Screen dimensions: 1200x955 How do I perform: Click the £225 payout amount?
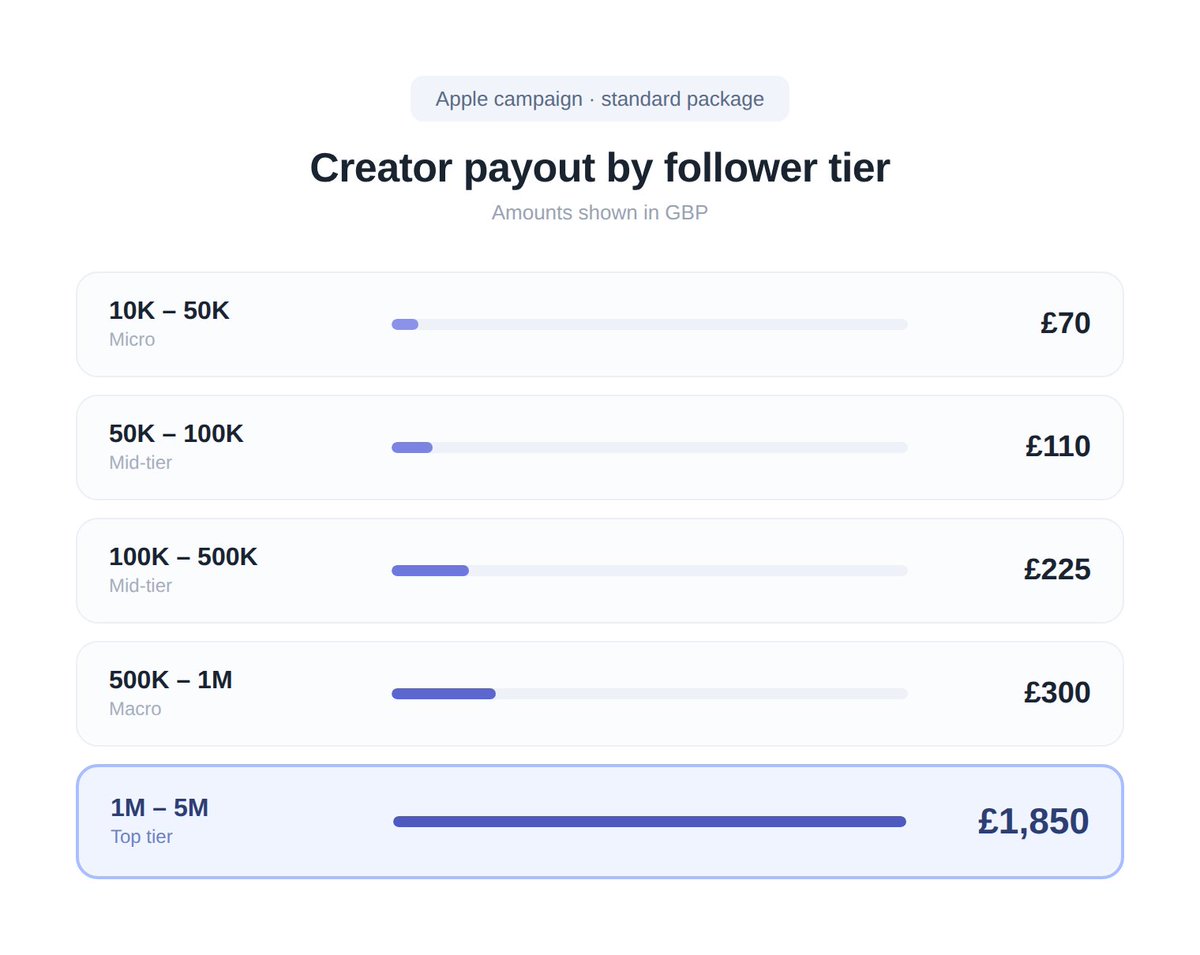1057,569
